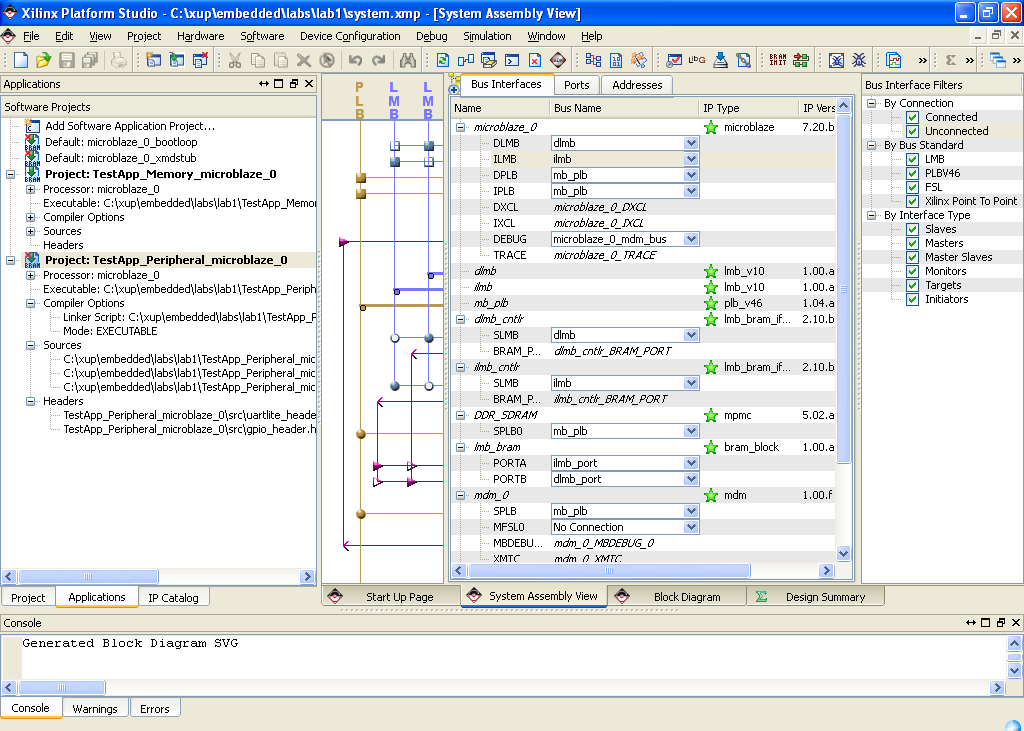1024x731 pixels.
Task: Click the project window with red X icon
Action: (x=200, y=61)
